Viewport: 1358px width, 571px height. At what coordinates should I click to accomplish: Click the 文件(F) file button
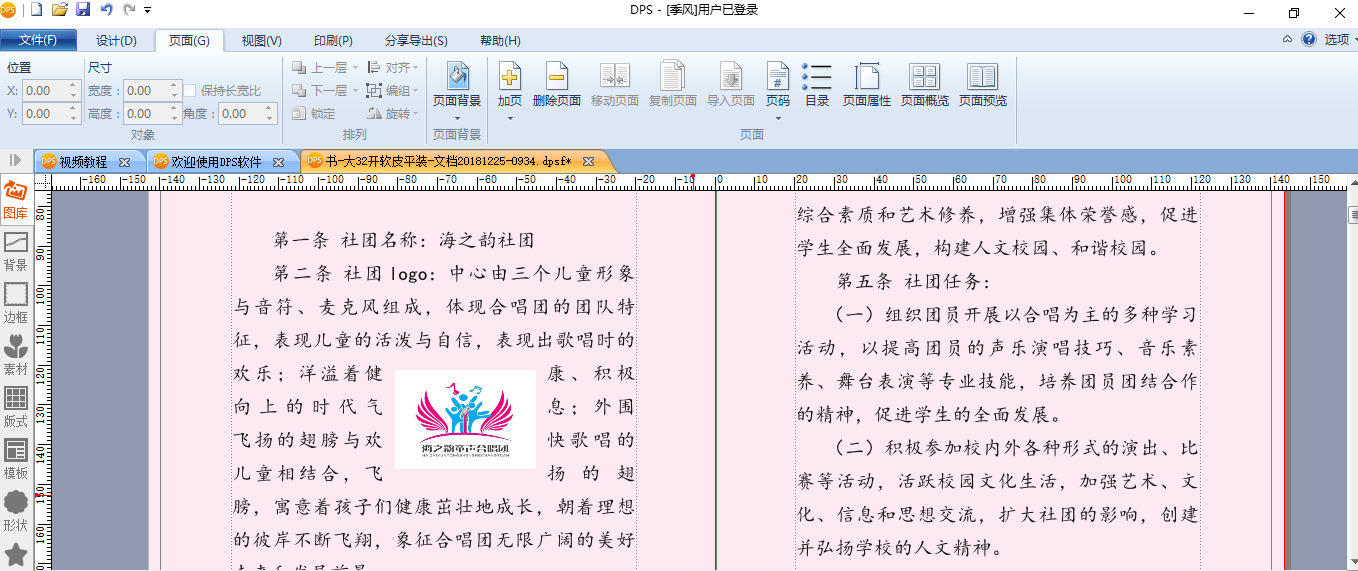click(38, 40)
